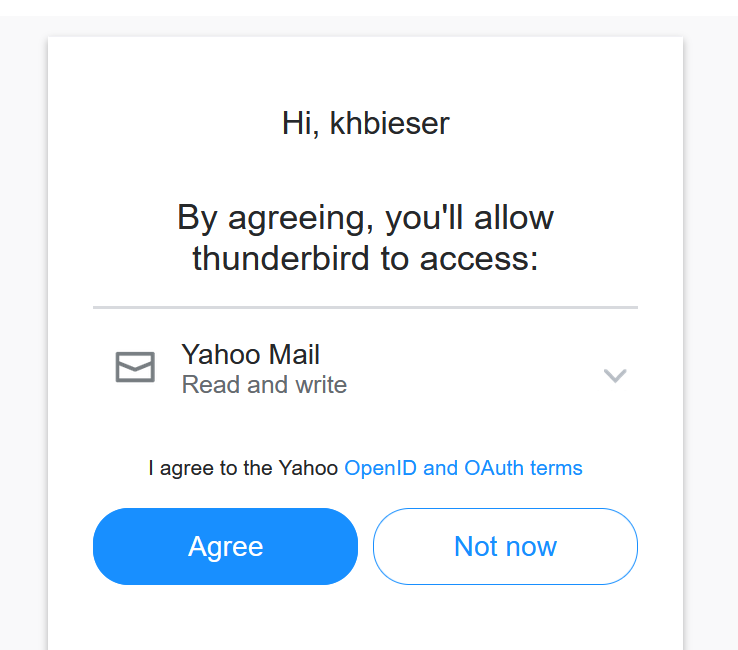Expand the Yahoo Mail permission details chevron
This screenshot has height=650, width=738.
(x=615, y=376)
